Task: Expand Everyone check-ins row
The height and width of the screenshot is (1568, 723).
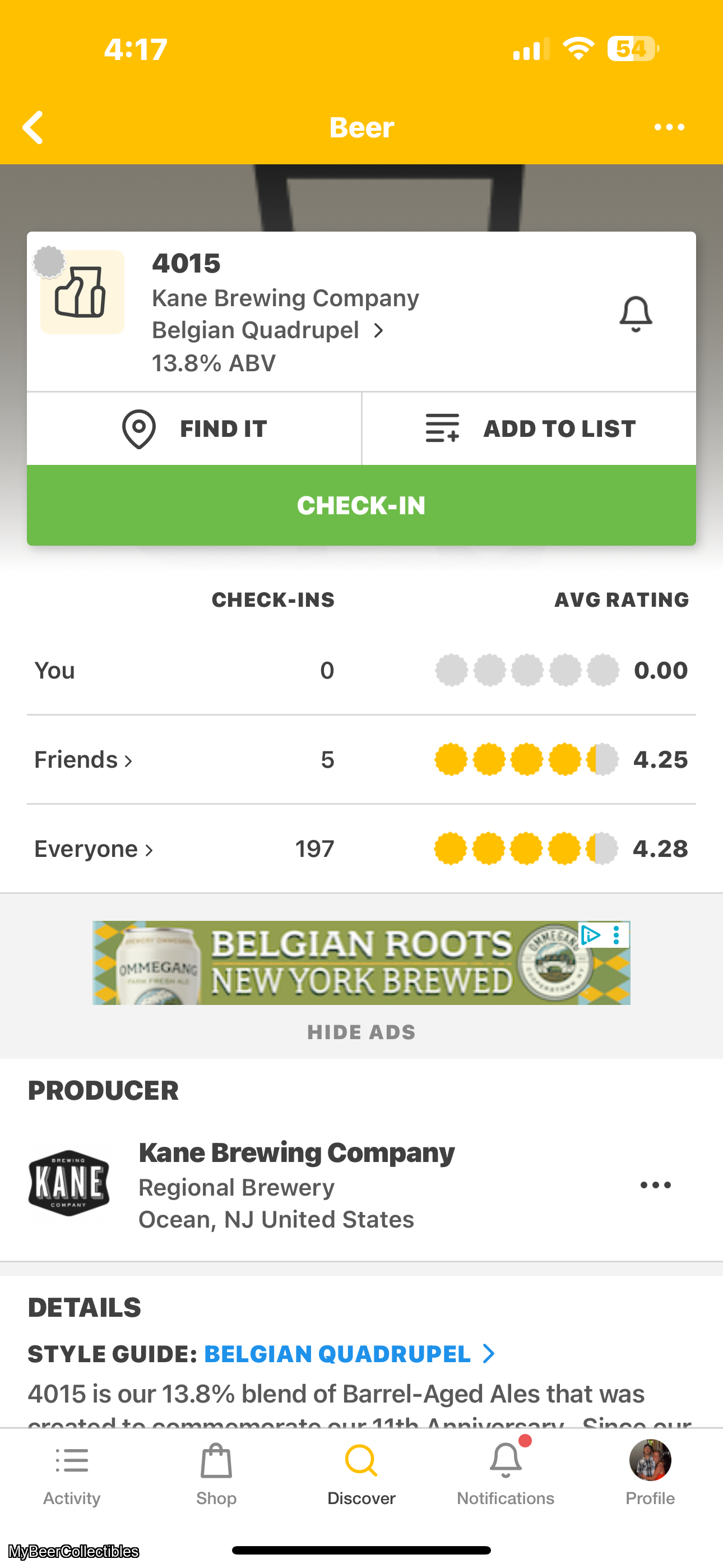Action: (94, 849)
